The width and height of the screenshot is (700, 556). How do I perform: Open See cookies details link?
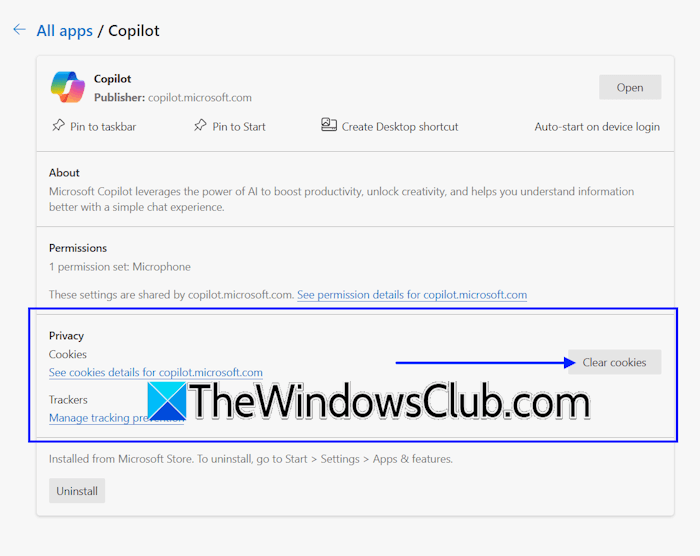(156, 372)
